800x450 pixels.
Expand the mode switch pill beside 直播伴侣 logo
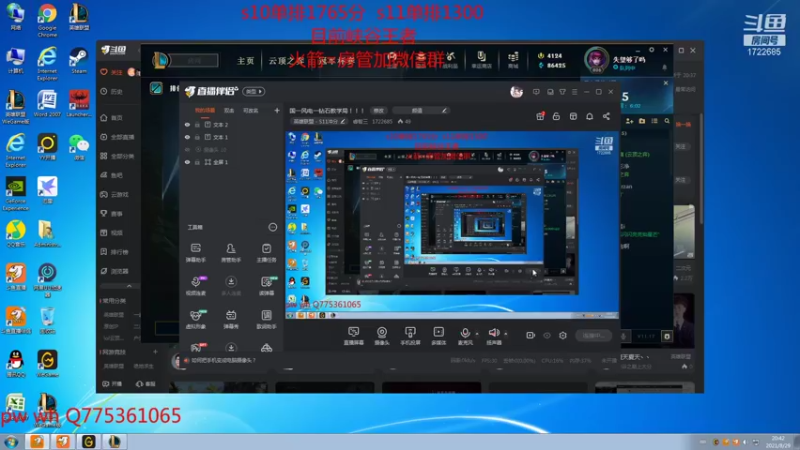pyautogui.click(x=254, y=91)
